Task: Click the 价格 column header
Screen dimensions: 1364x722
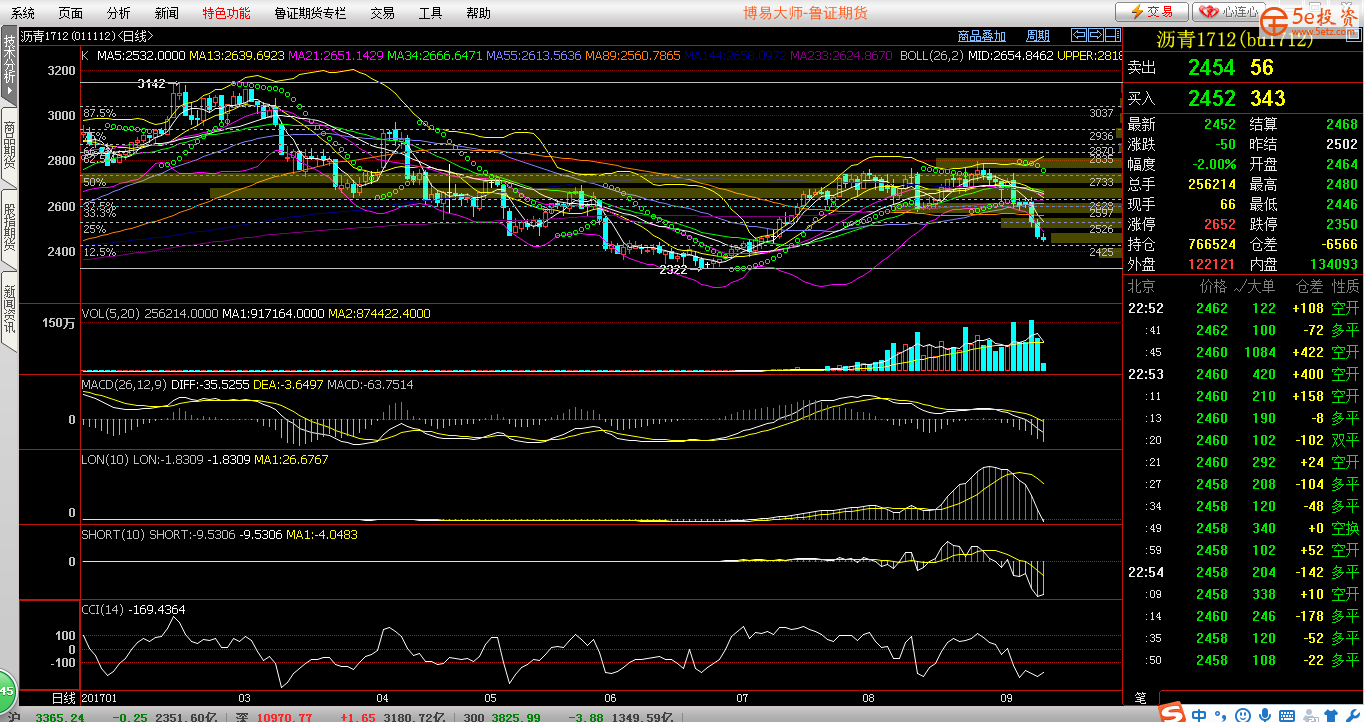Action: 1212,287
